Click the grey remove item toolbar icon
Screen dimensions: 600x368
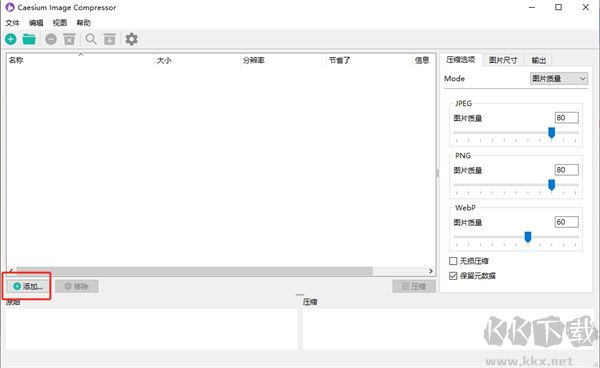[x=51, y=39]
